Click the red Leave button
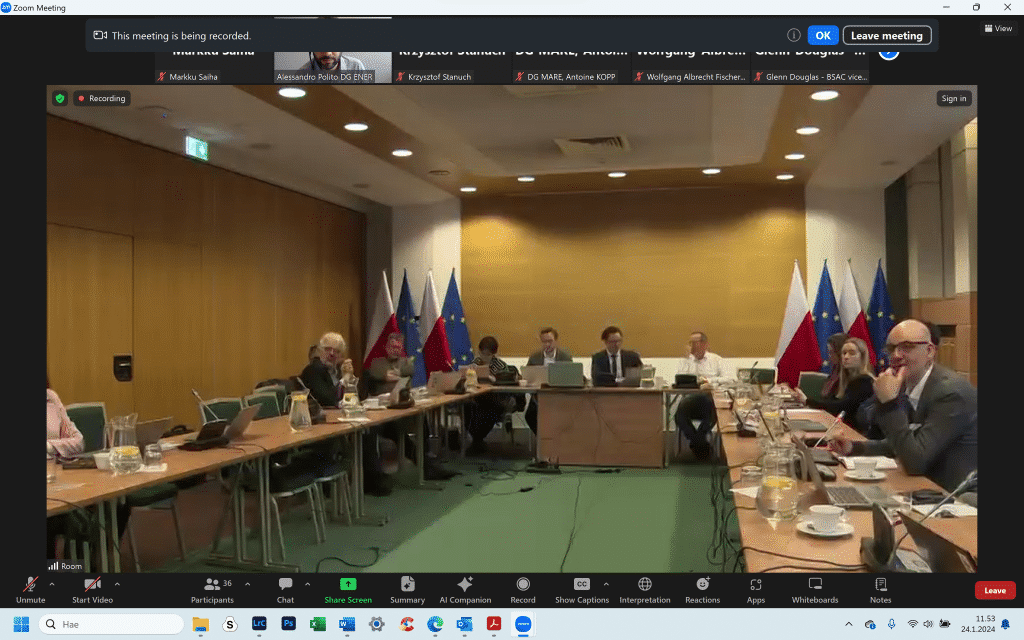The height and width of the screenshot is (640, 1024). [995, 590]
